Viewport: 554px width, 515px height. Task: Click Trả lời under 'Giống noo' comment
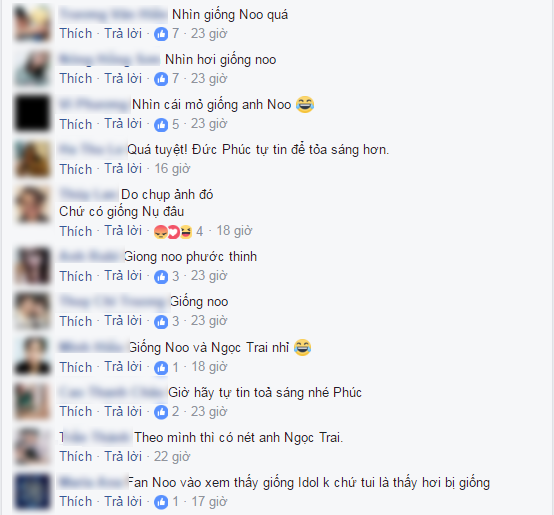(x=123, y=321)
